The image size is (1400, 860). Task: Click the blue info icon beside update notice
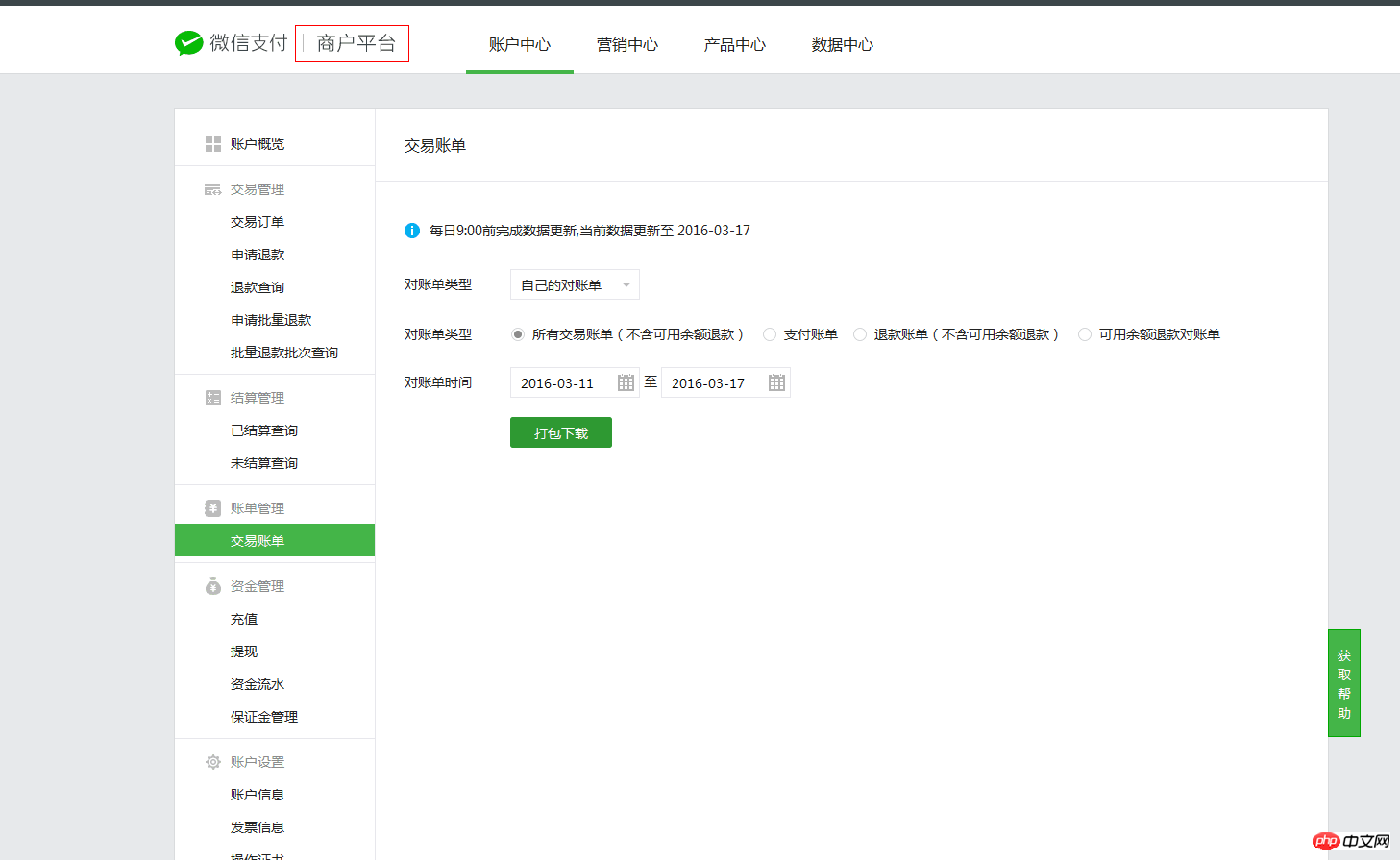tap(412, 231)
